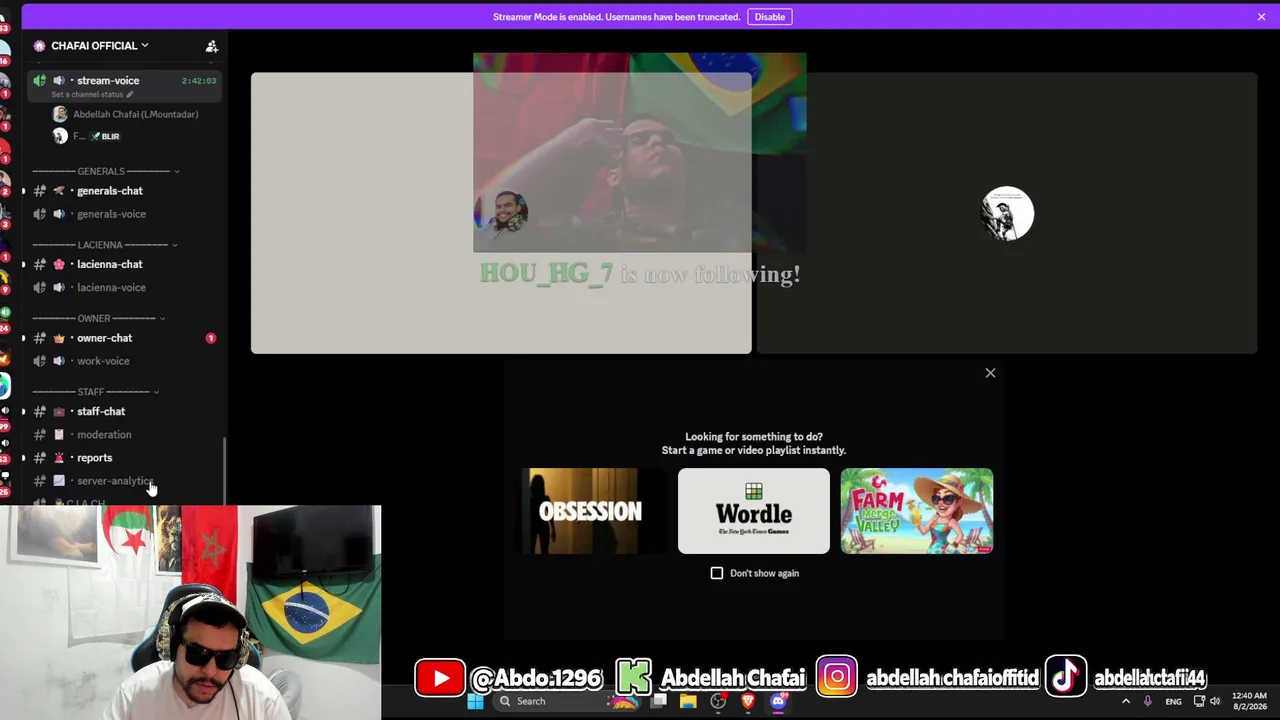Open the taskbar clock showing 12:40 AM
This screenshot has width=1280, height=720.
(1249, 701)
